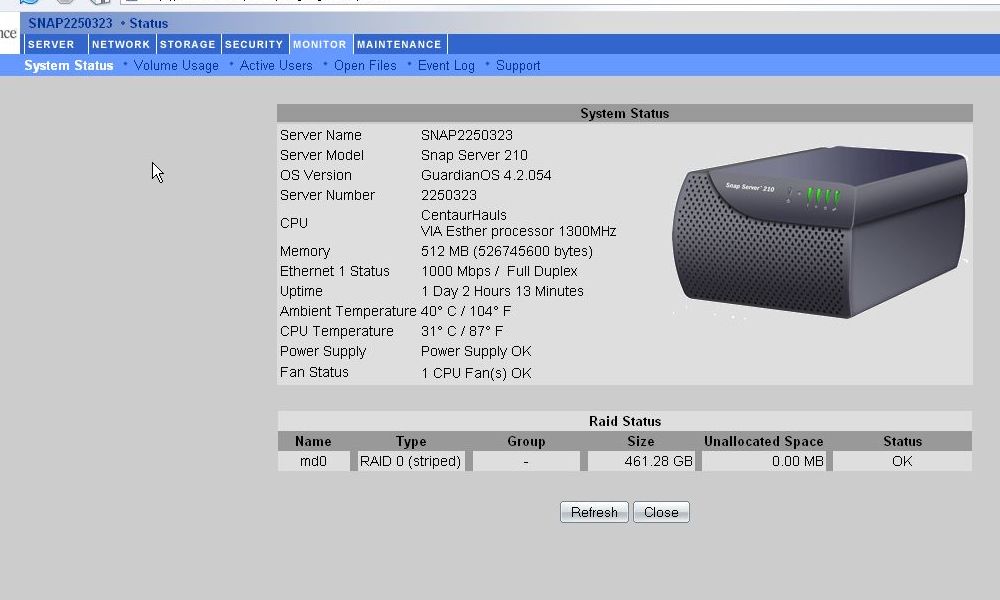View the Volume Usage page
Viewport: 1000px width, 600px height.
[176, 66]
